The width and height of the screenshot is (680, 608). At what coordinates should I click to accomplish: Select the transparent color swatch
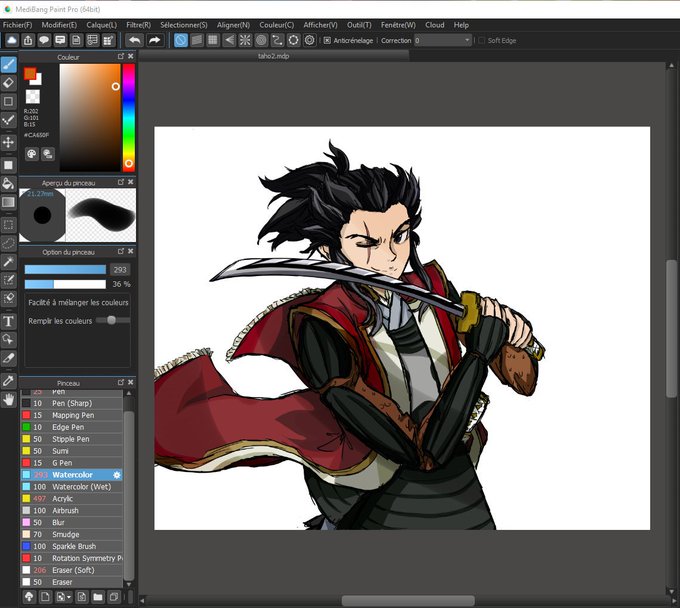click(x=33, y=96)
